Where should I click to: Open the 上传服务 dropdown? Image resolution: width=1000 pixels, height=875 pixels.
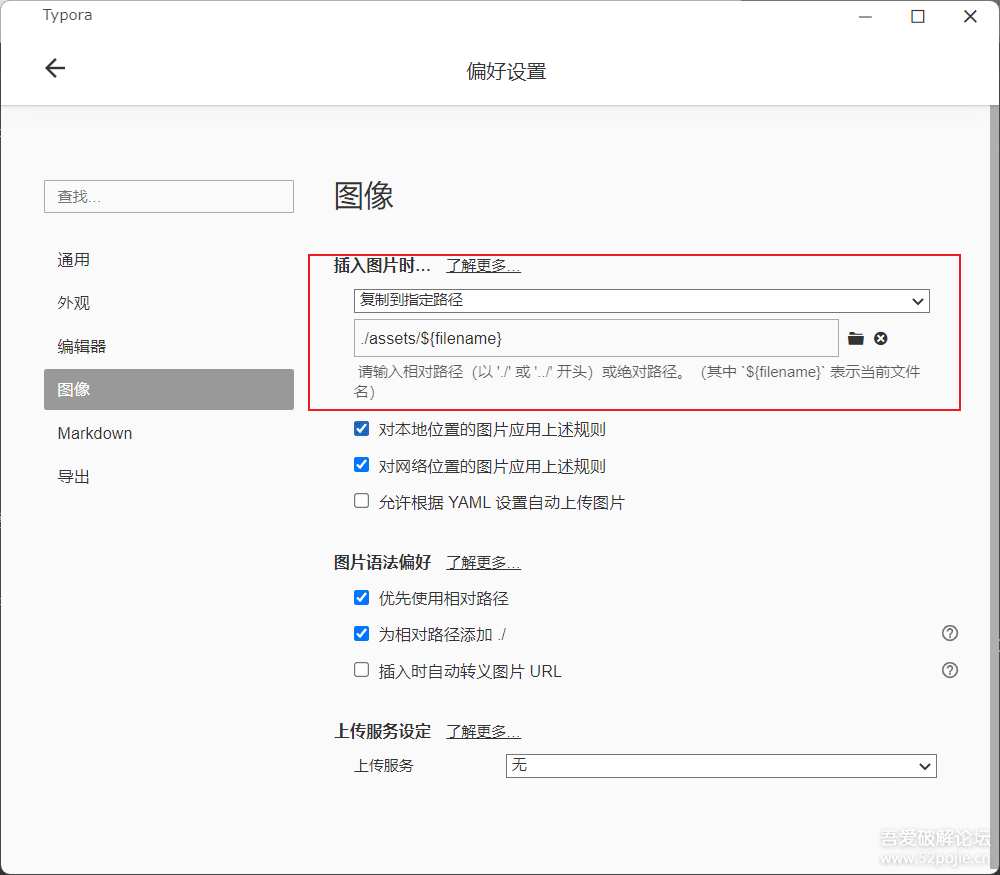720,765
